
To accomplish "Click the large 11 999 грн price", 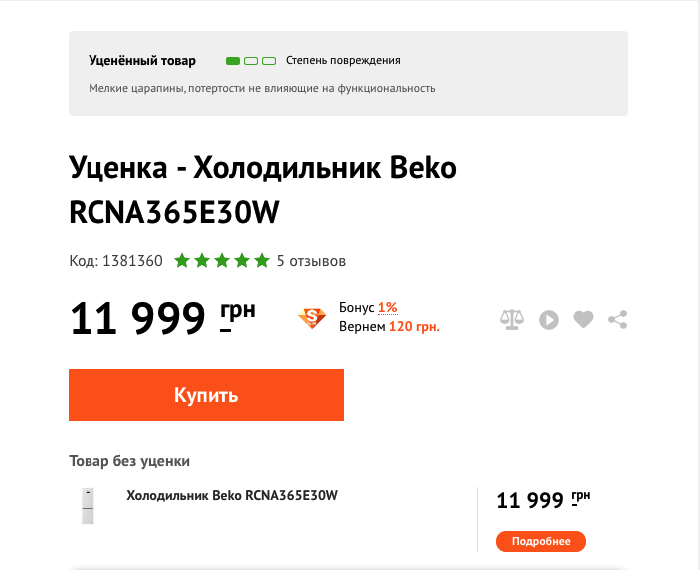I will pos(162,318).
